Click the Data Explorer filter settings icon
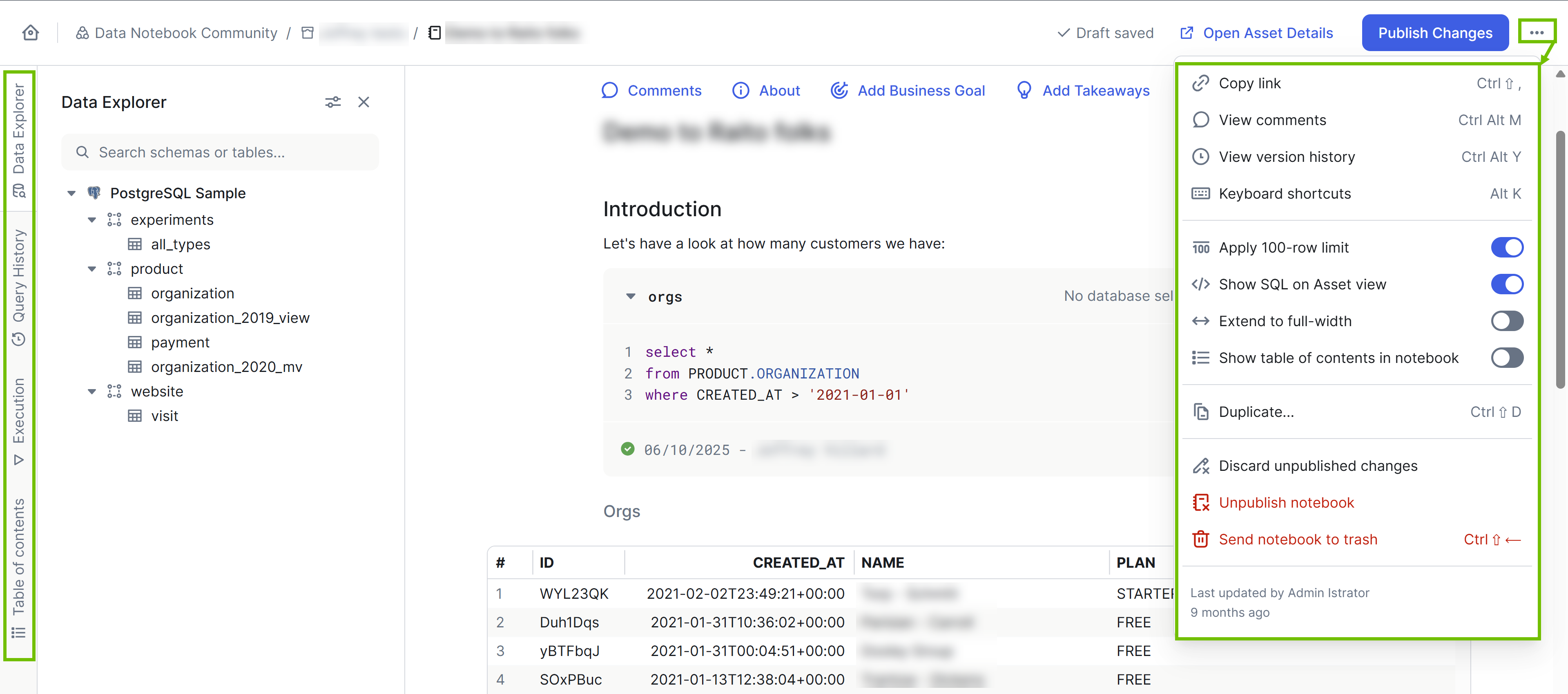 pos(332,102)
